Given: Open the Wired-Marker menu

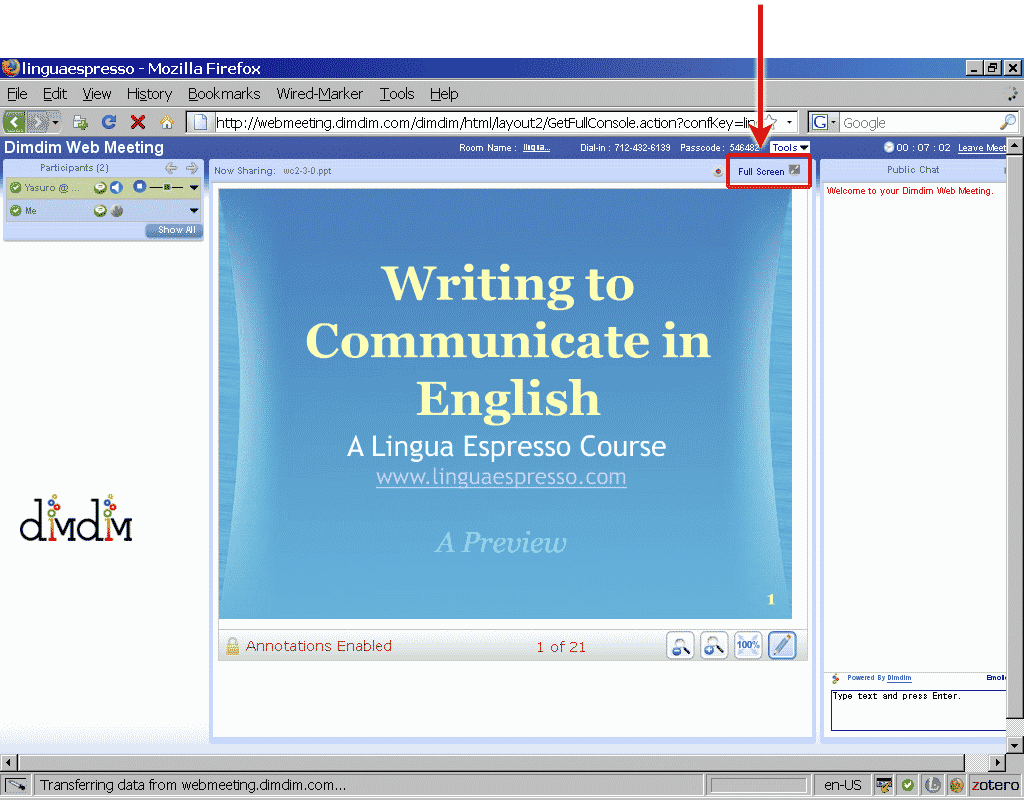Looking at the screenshot, I should tap(319, 94).
